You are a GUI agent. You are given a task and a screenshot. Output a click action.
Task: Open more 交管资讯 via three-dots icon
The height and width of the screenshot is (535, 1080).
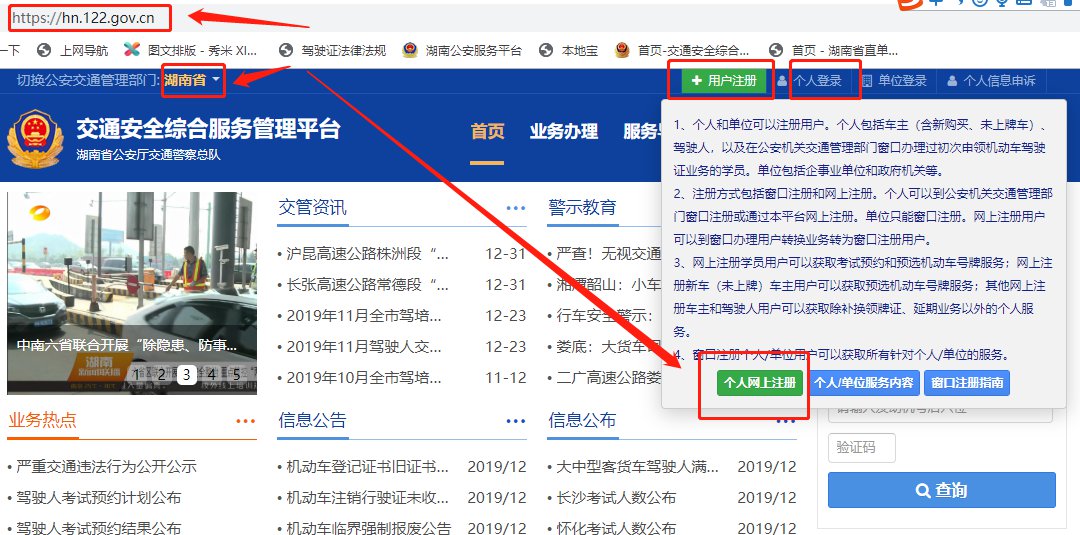click(x=516, y=208)
